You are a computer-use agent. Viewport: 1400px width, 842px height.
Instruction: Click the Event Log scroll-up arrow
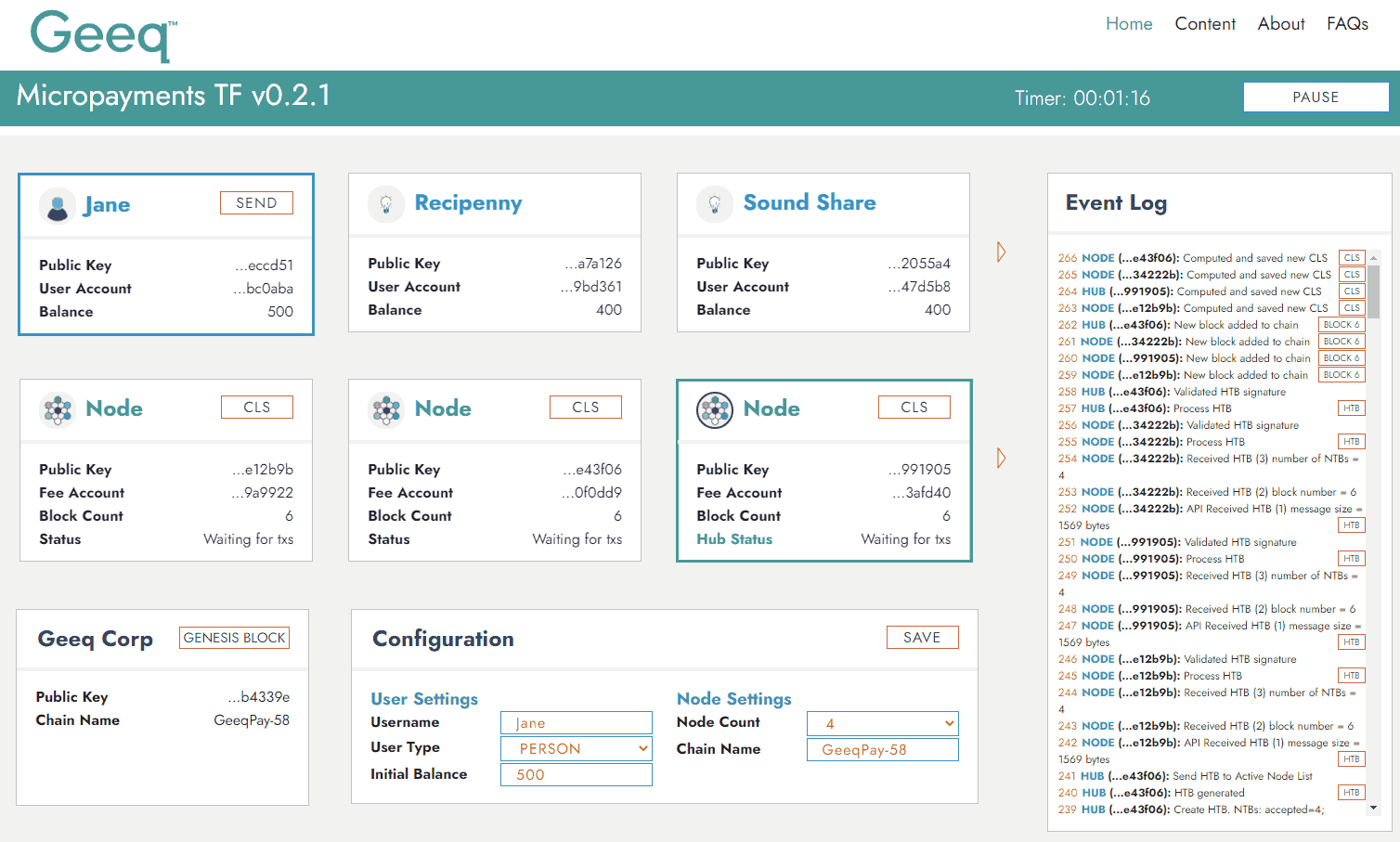(x=1373, y=258)
